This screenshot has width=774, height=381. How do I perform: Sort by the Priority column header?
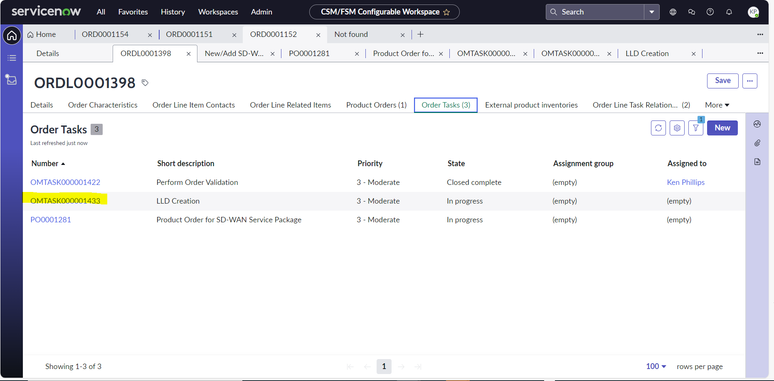[x=370, y=163]
